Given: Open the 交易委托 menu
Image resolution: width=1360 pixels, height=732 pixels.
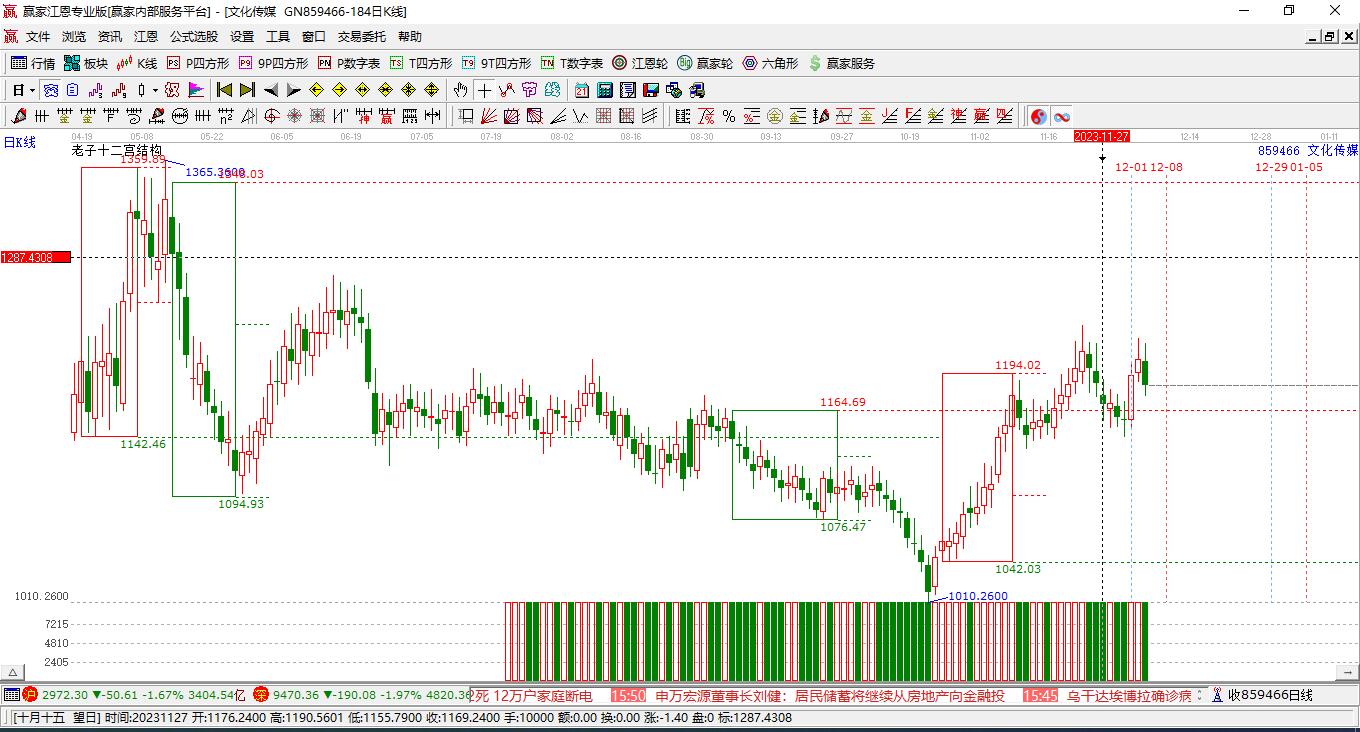Looking at the screenshot, I should [361, 36].
